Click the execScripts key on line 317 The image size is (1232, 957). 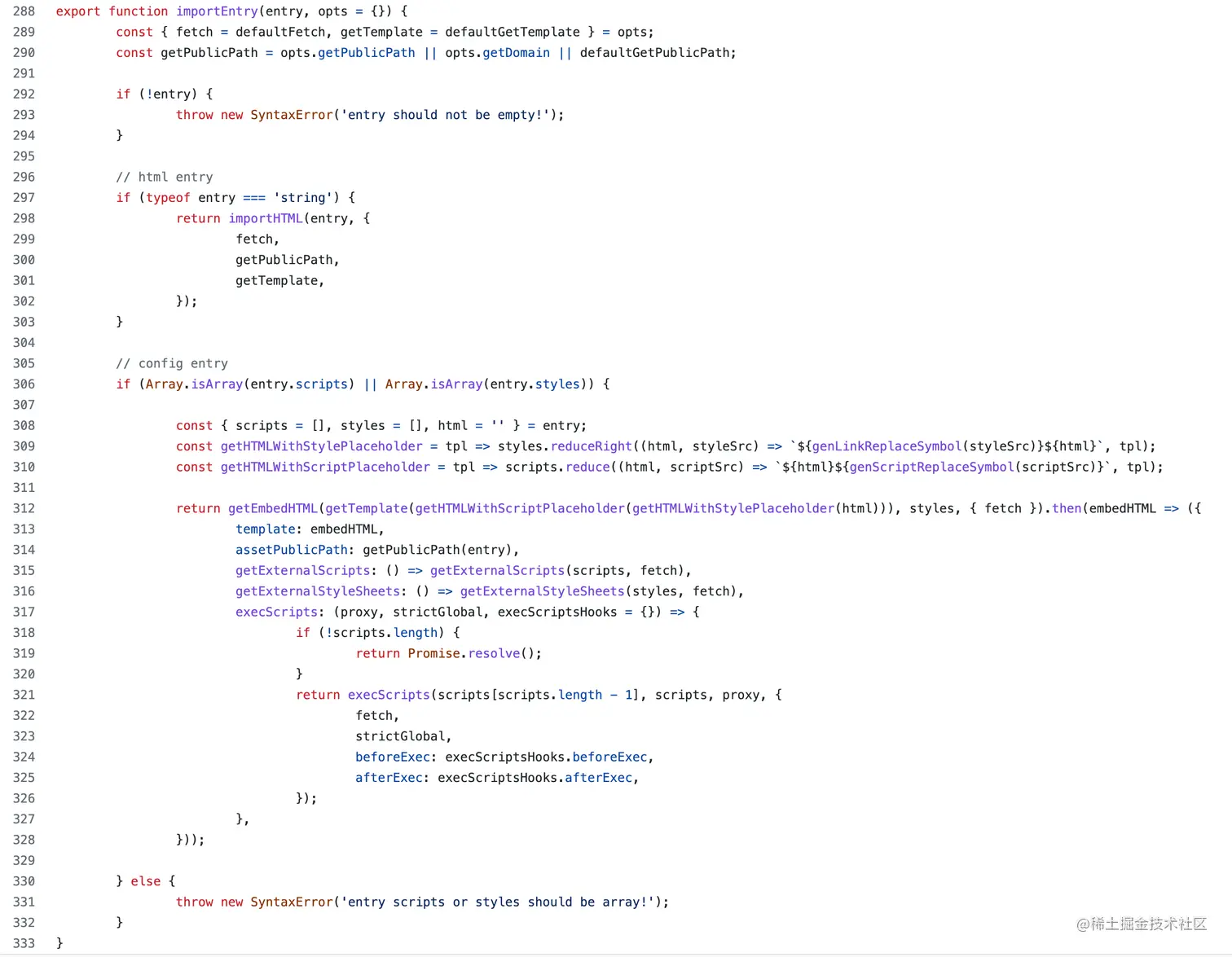(276, 612)
